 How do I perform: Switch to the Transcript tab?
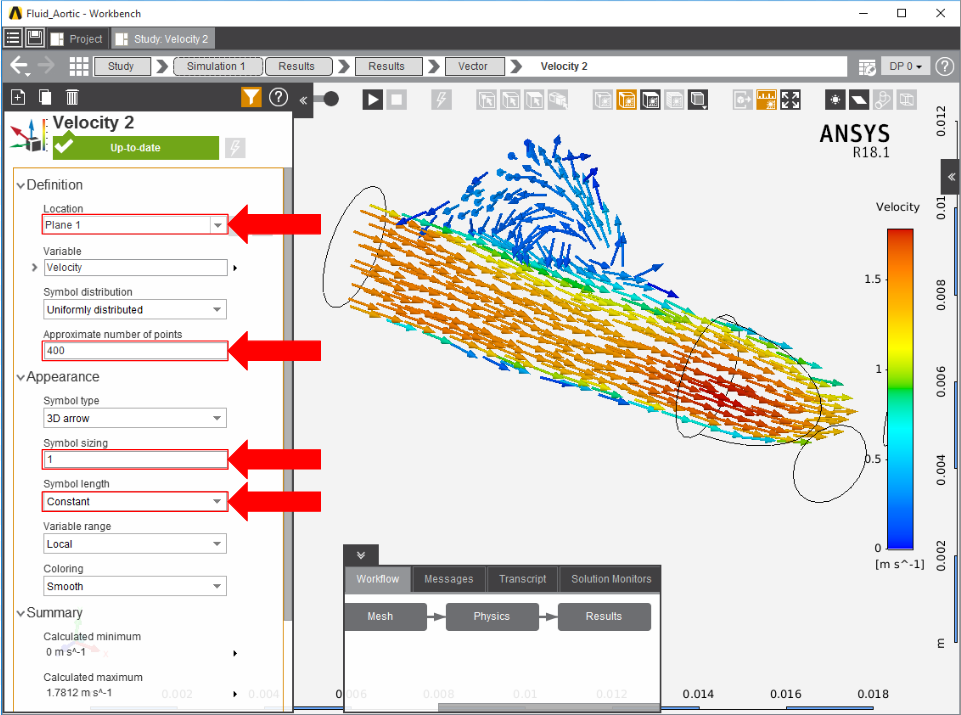tap(522, 579)
